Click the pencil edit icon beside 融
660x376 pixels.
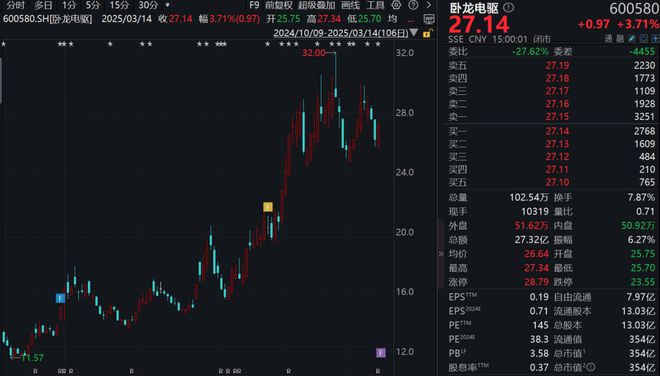[x=632, y=39]
